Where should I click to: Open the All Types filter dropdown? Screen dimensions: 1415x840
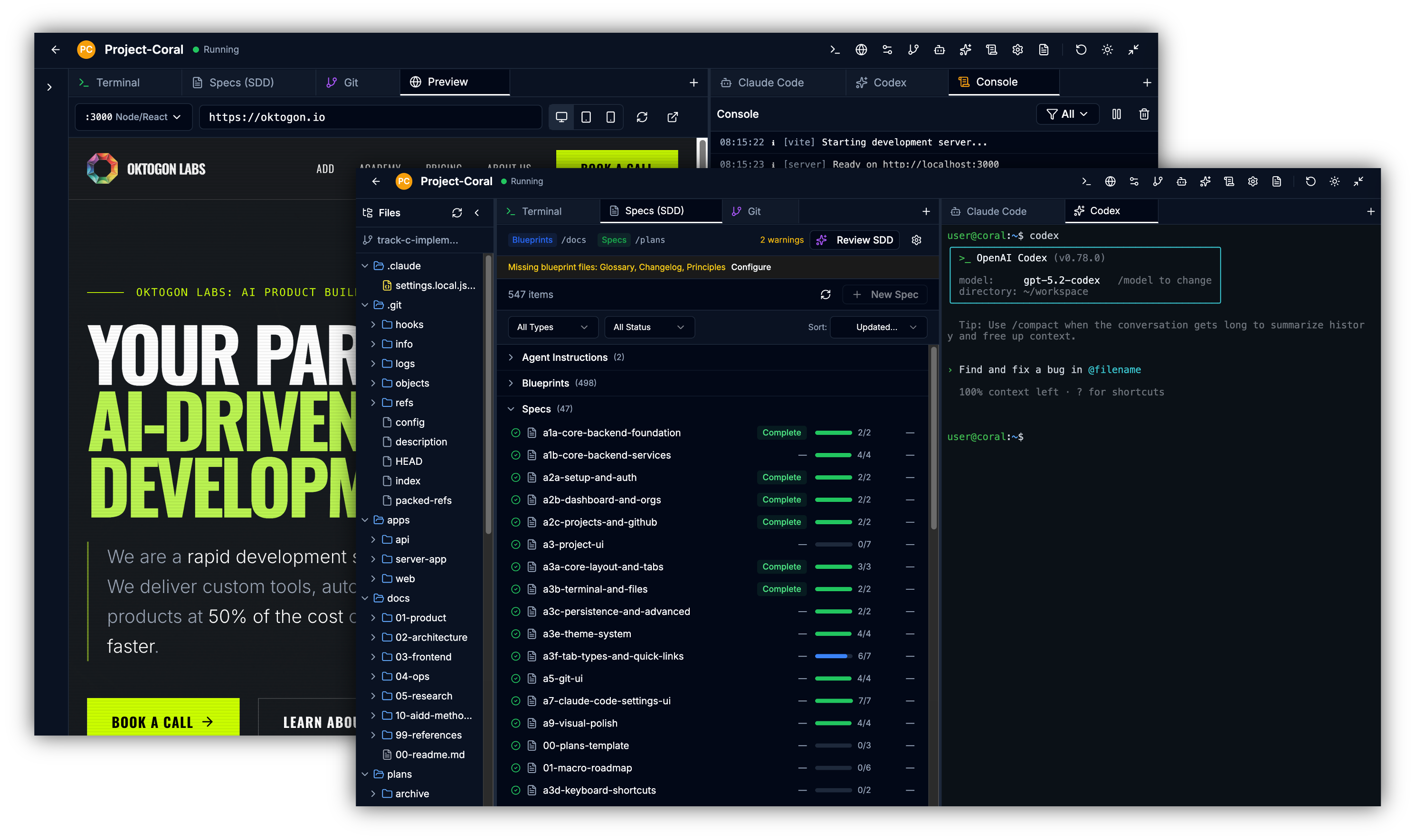coord(552,327)
